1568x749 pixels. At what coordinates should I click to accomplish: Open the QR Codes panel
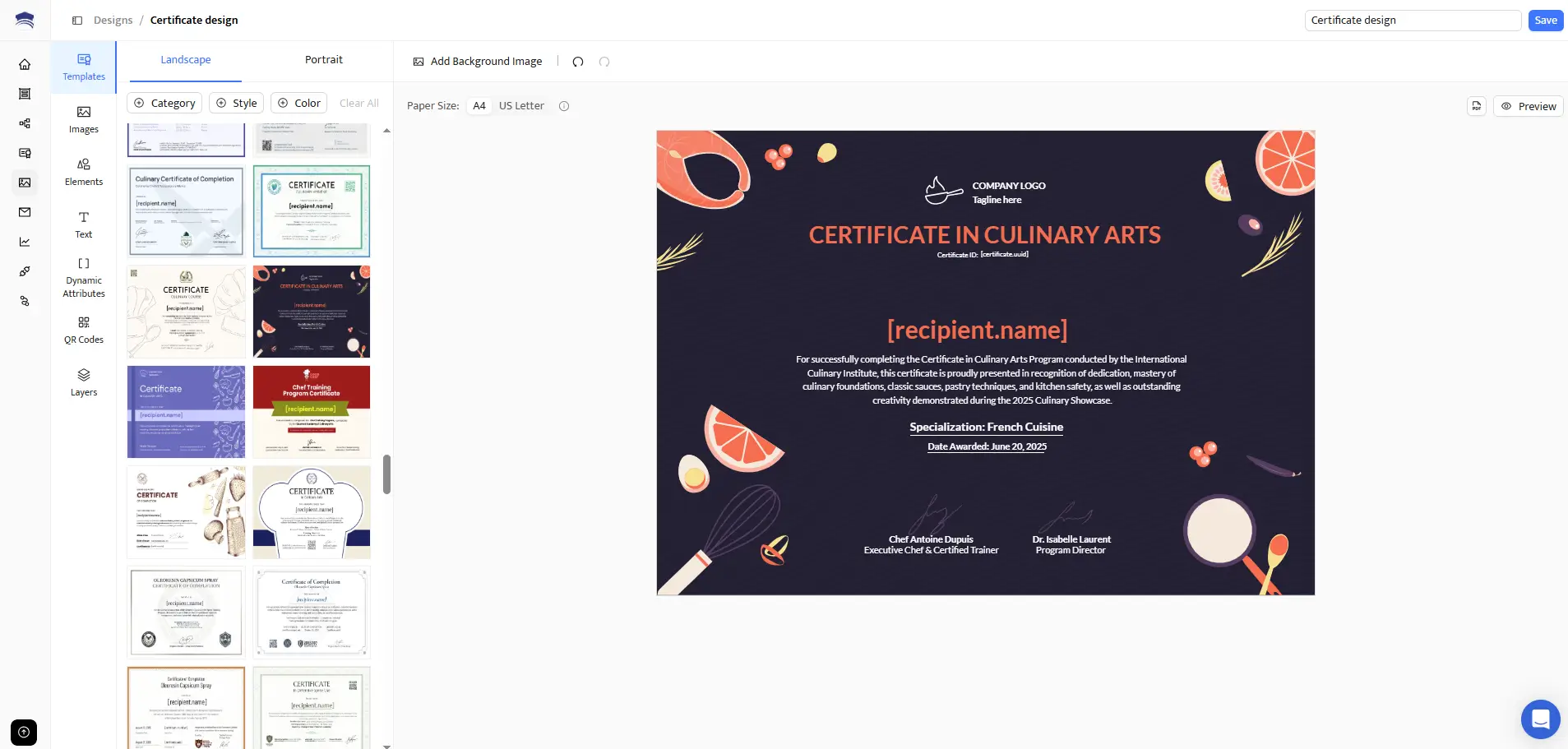click(x=83, y=330)
